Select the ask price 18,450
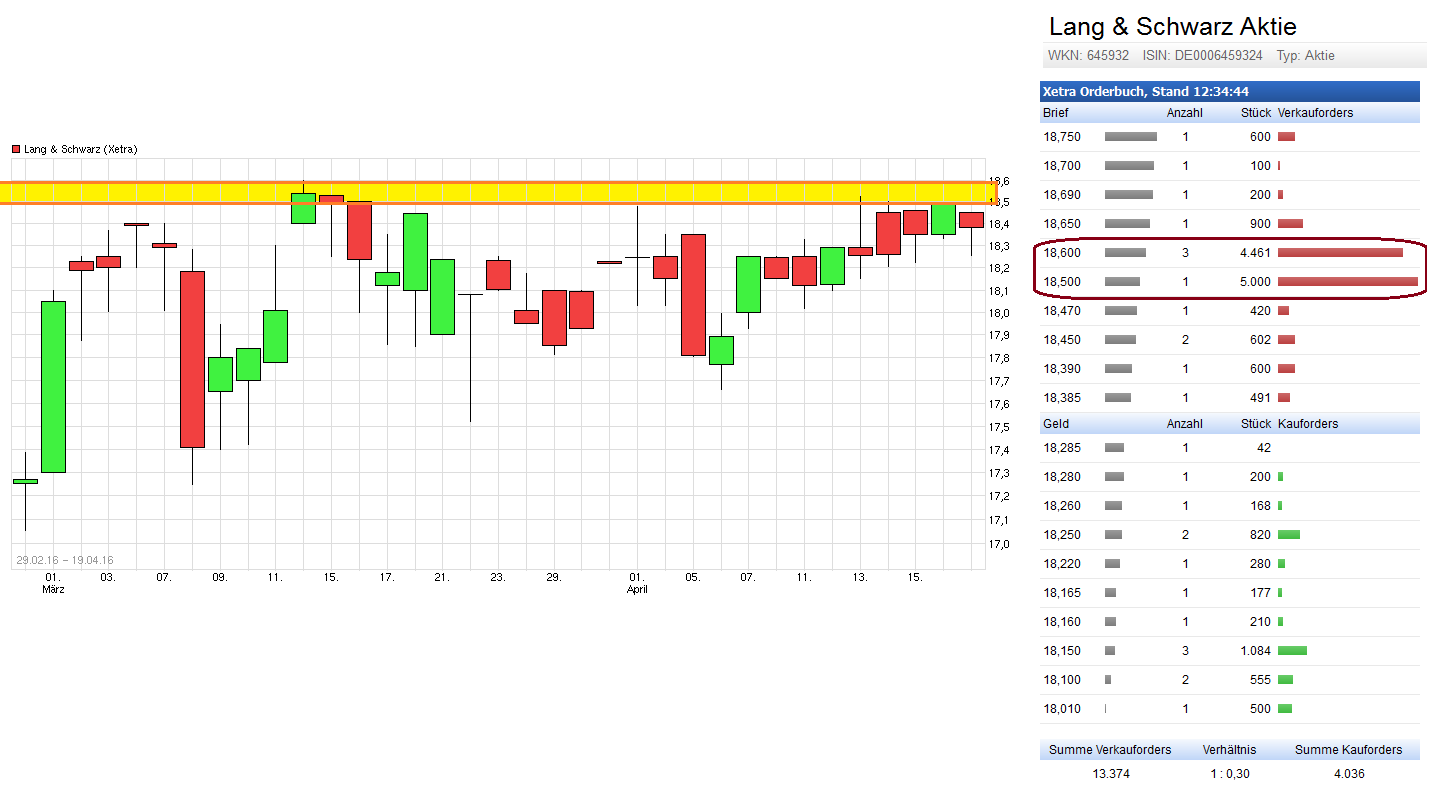Screen dimensions: 1433x790 [x=1062, y=340]
